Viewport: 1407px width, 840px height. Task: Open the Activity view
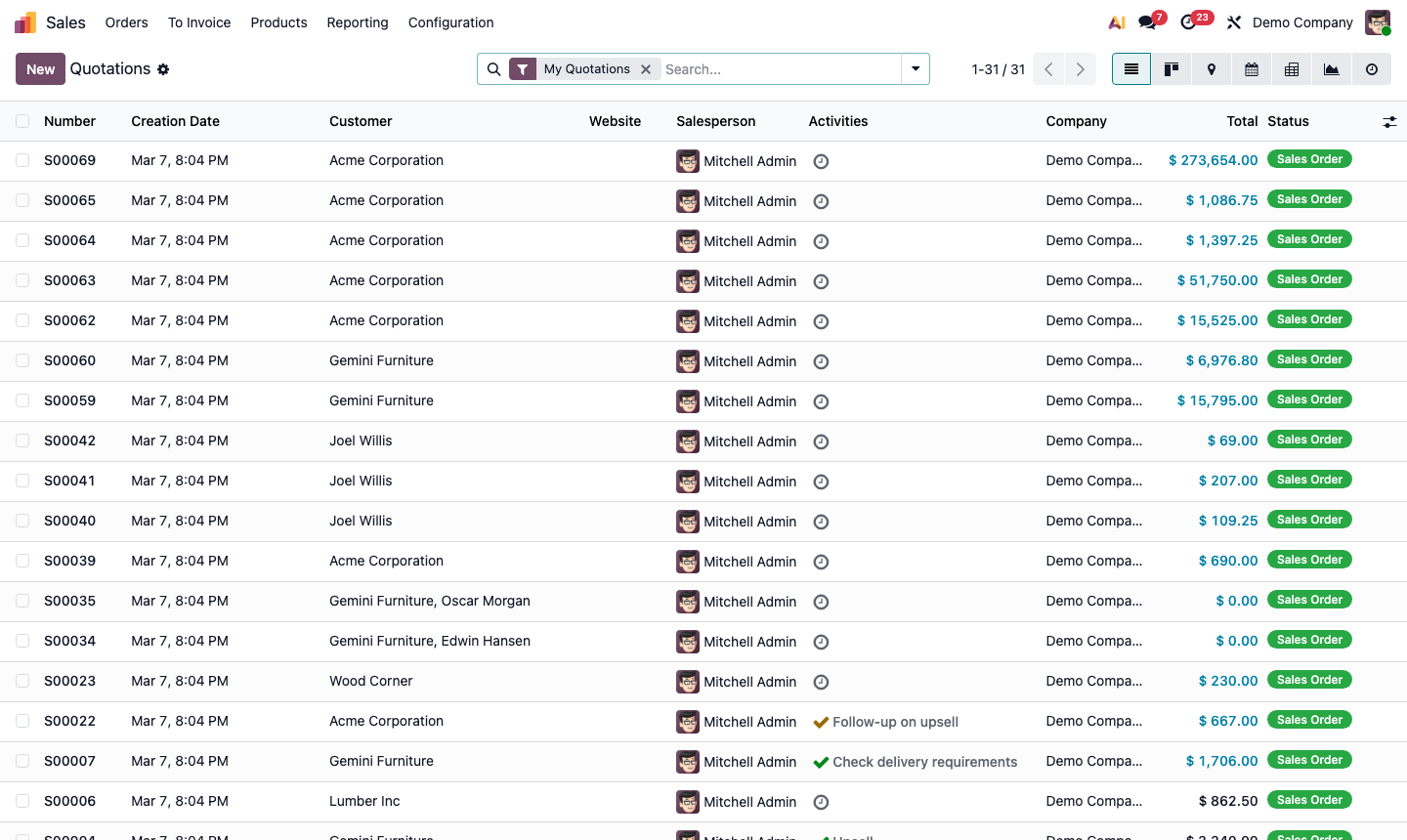(1371, 68)
